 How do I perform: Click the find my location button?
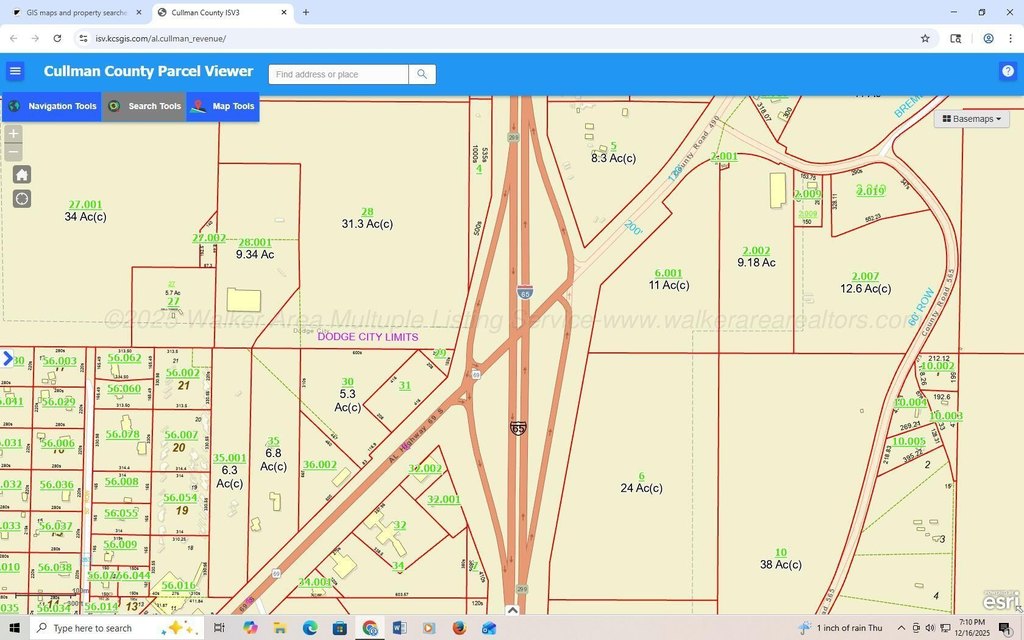pos(22,198)
